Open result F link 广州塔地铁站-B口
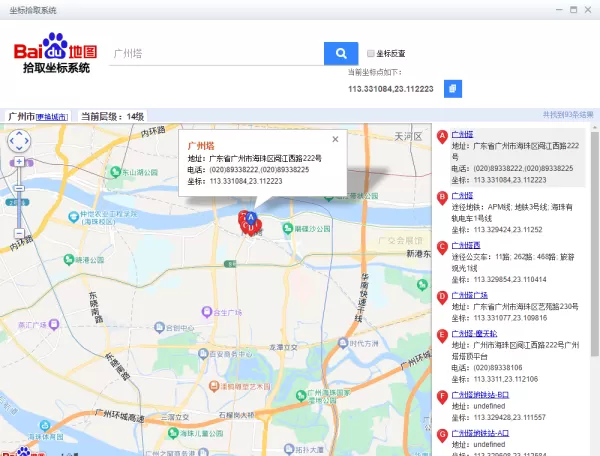This screenshot has width=600, height=456. [480, 395]
